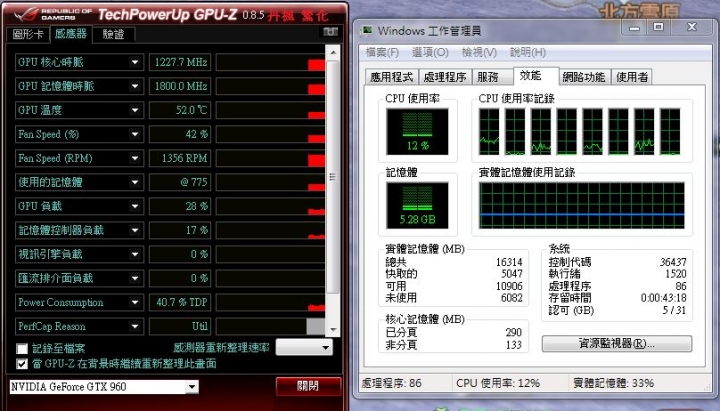Switch to the 網路功能 tab

584,77
